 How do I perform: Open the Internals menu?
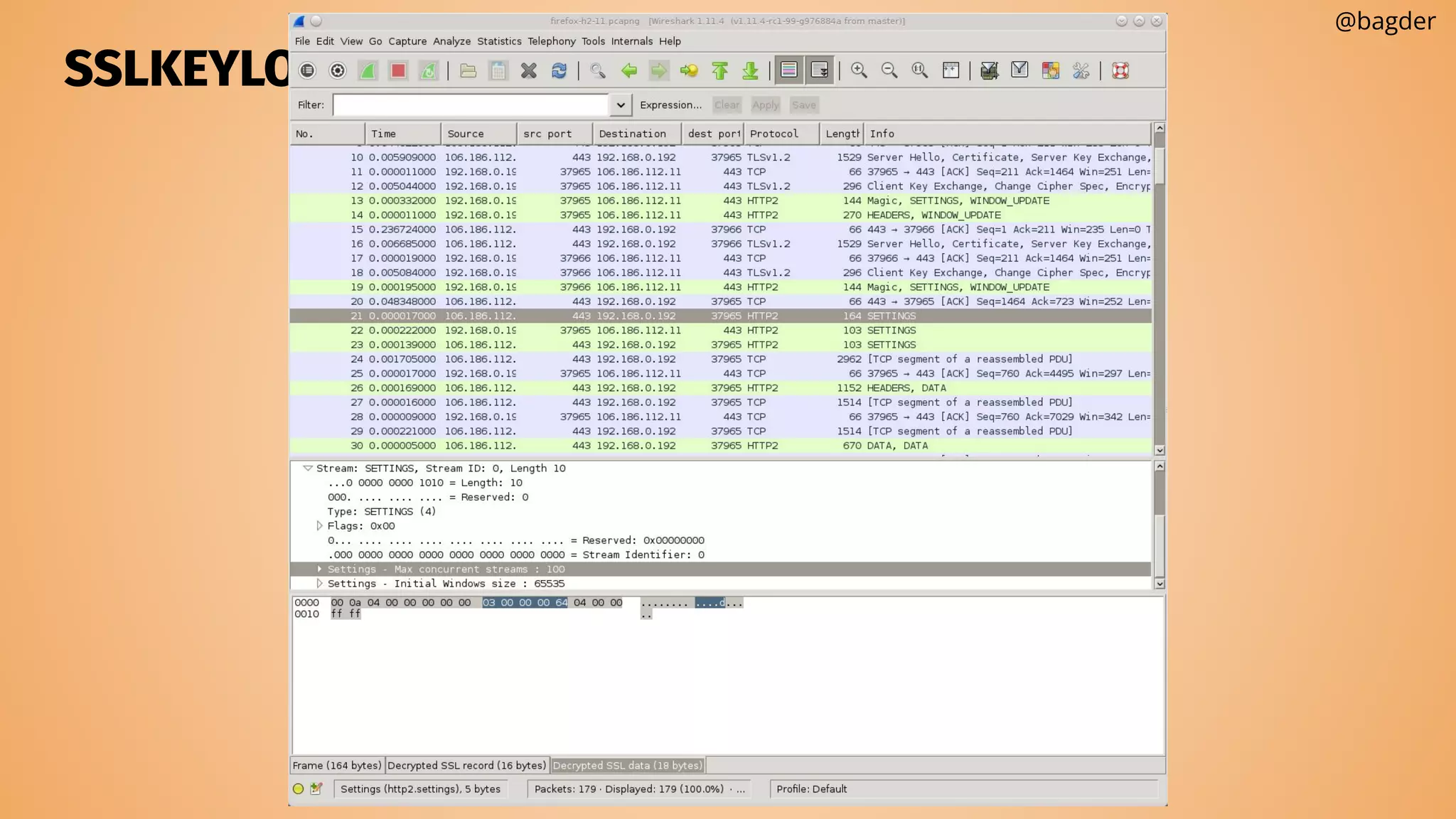tap(631, 41)
